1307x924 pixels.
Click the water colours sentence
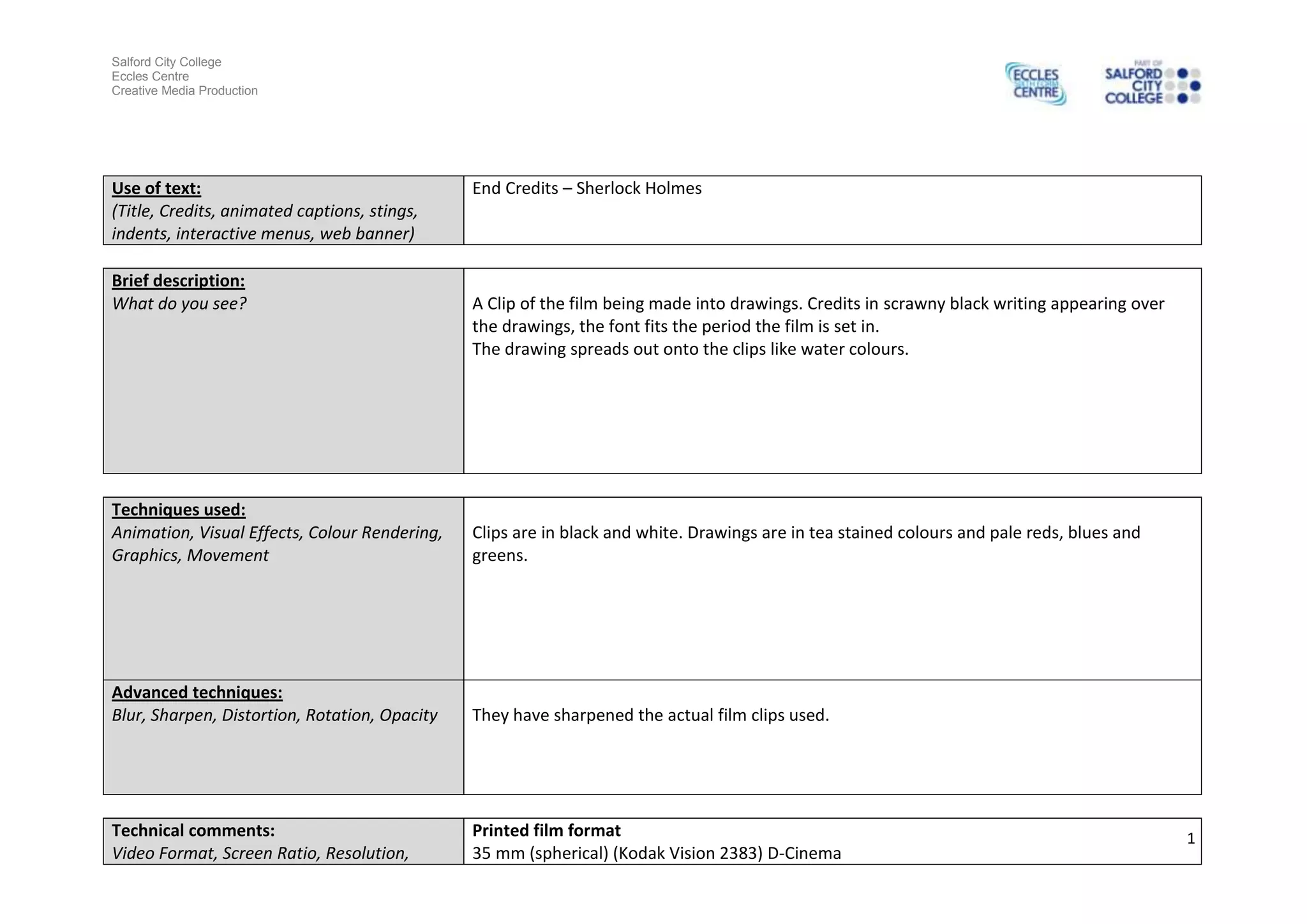[x=690, y=349]
